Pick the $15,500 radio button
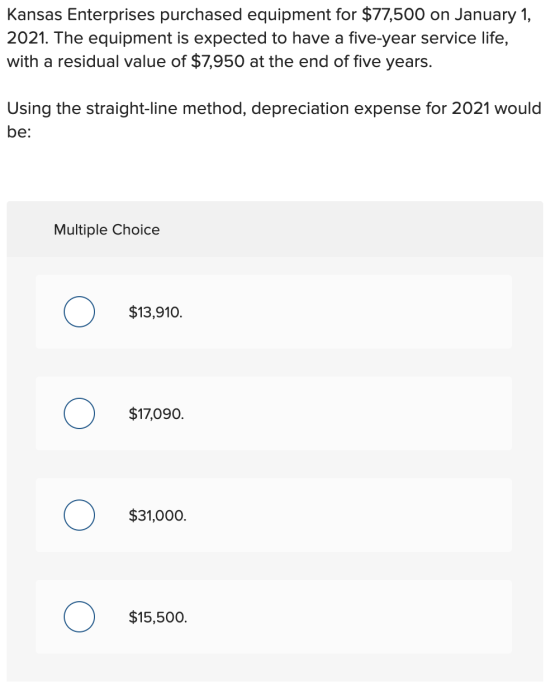 (x=79, y=617)
